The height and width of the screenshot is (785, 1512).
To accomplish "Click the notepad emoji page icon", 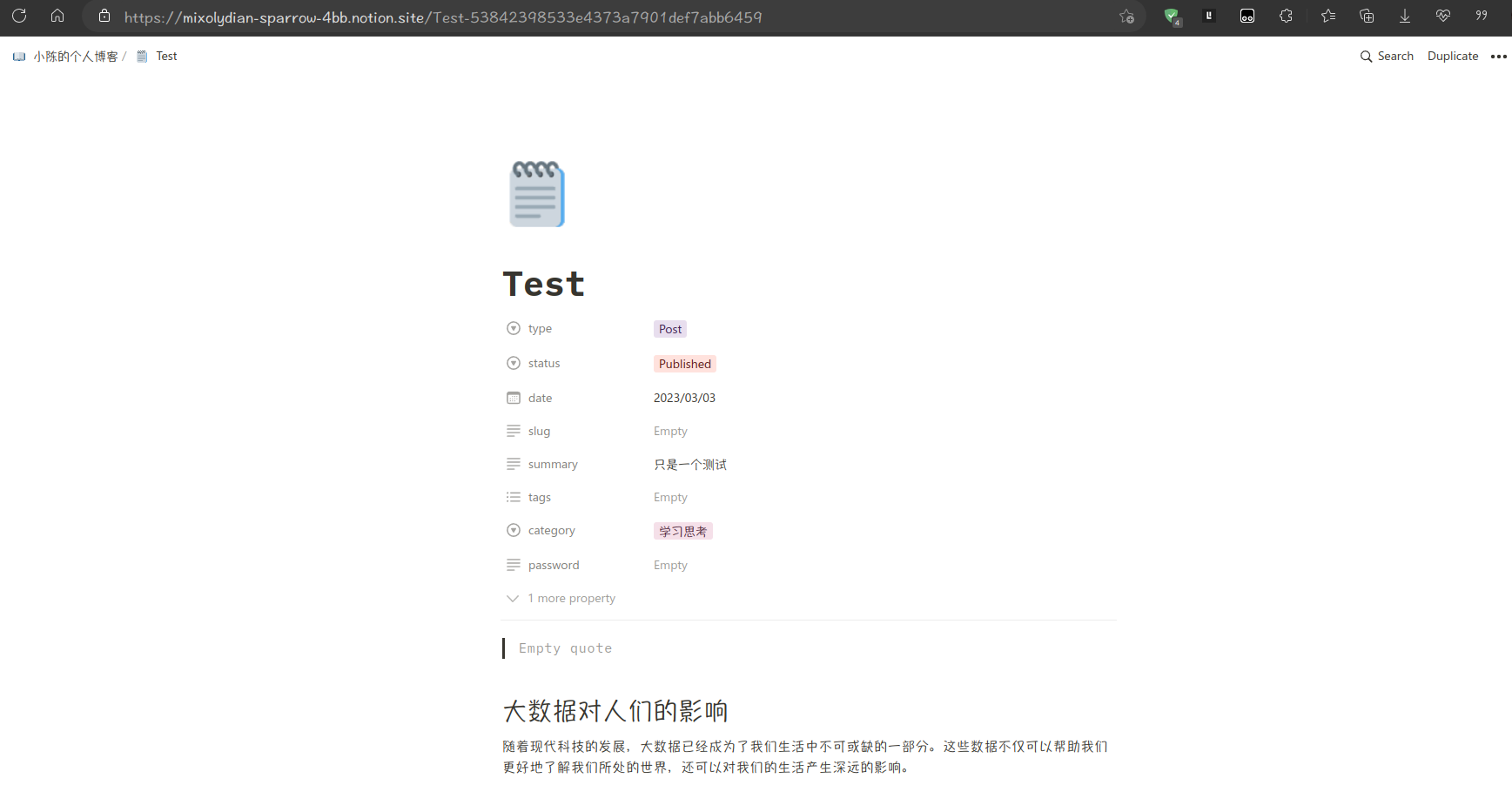I will pyautogui.click(x=536, y=193).
